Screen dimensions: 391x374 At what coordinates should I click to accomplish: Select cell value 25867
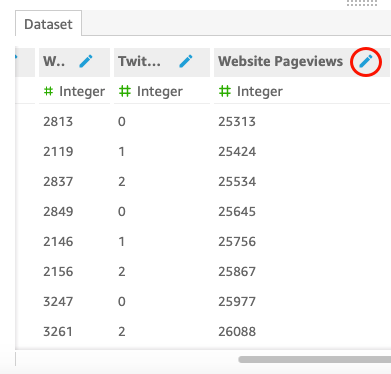pyautogui.click(x=237, y=272)
